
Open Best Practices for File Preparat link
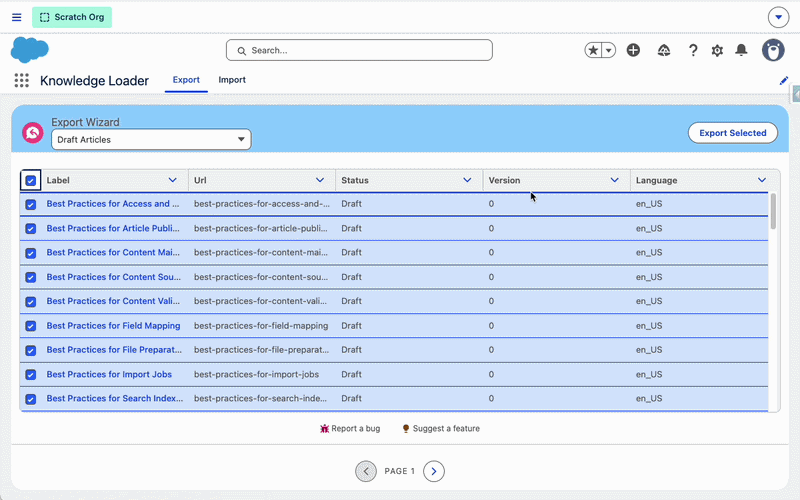(x=114, y=349)
